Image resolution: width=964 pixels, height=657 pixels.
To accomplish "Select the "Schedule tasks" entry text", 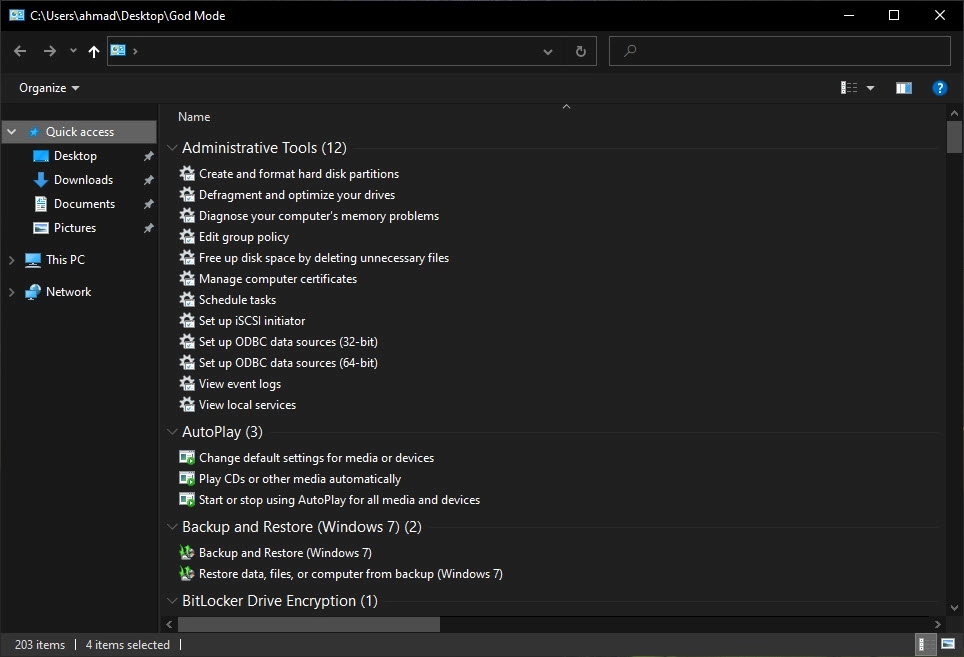I will click(237, 299).
